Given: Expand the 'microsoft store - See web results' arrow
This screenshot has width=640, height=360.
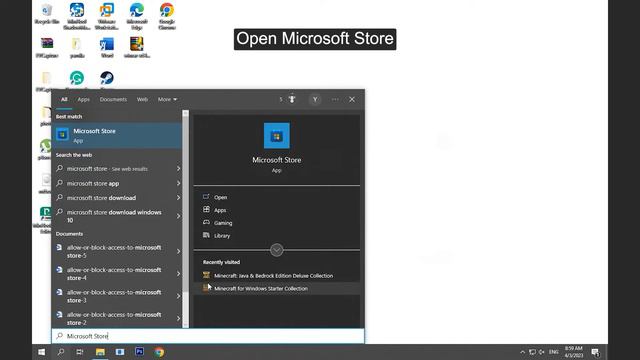Looking at the screenshot, I should pyautogui.click(x=178, y=169).
